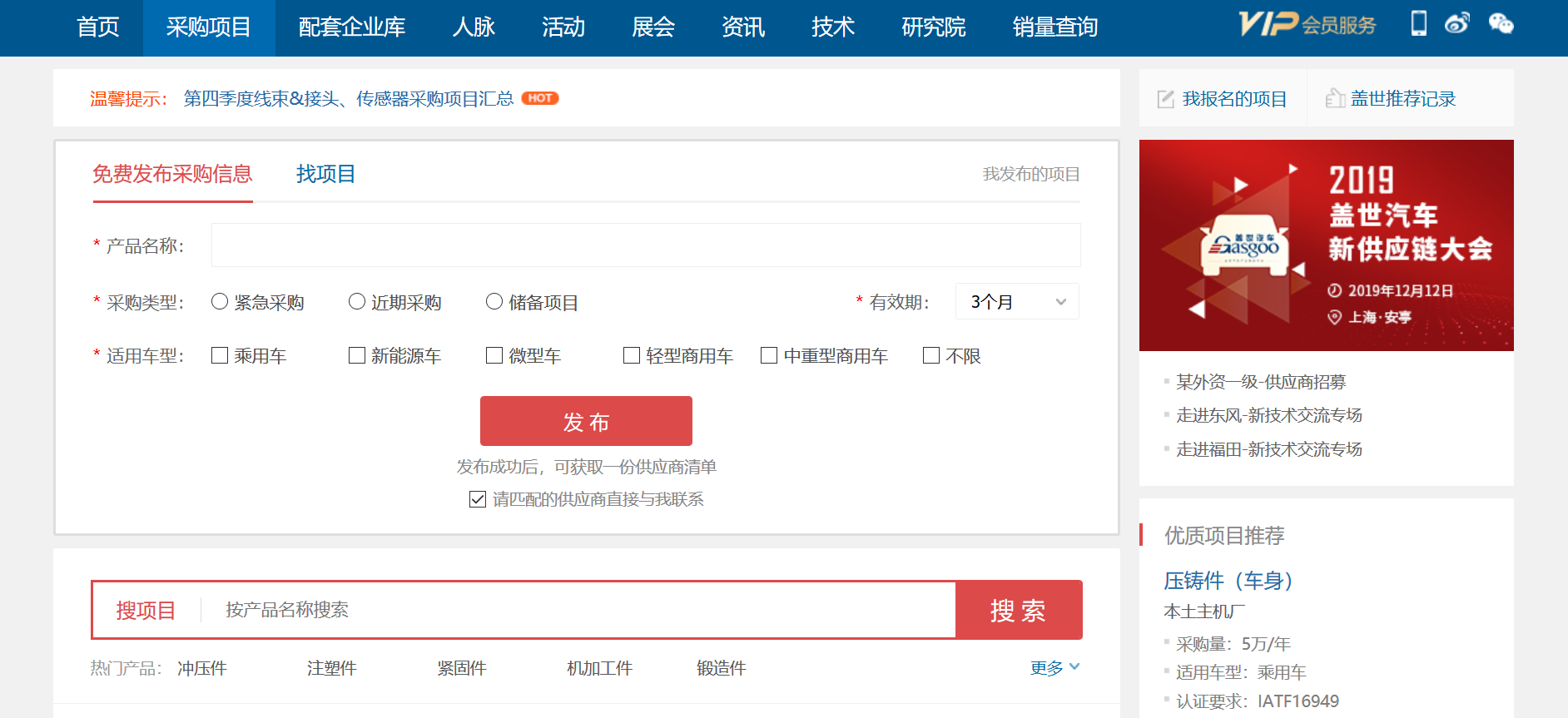Expand 更多 hot products list
This screenshot has width=1568, height=718.
pyautogui.click(x=1054, y=667)
